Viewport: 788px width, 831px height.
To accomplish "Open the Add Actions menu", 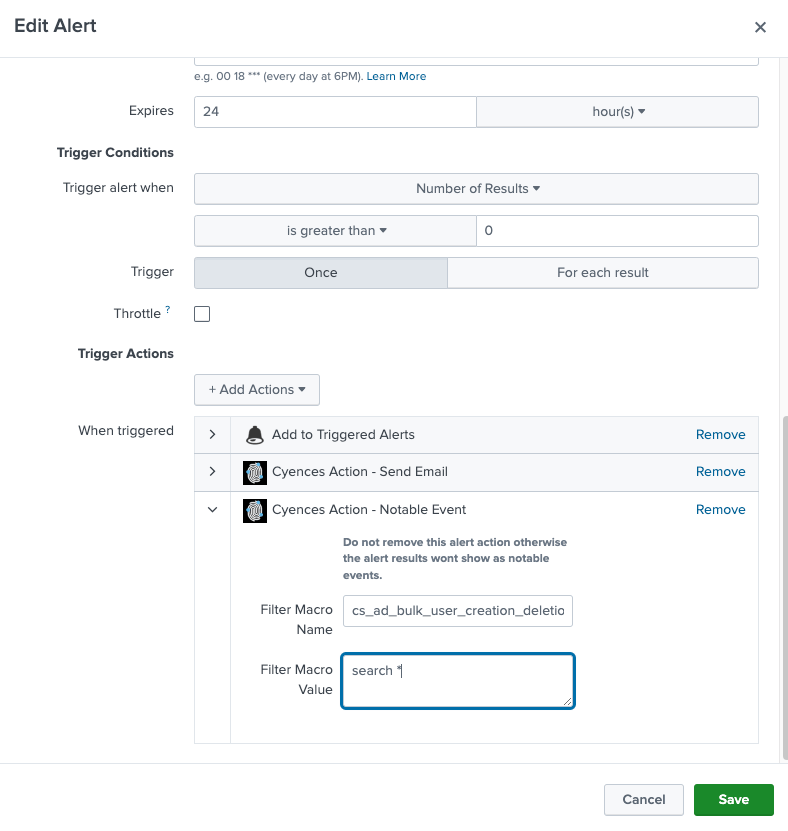I will point(256,389).
